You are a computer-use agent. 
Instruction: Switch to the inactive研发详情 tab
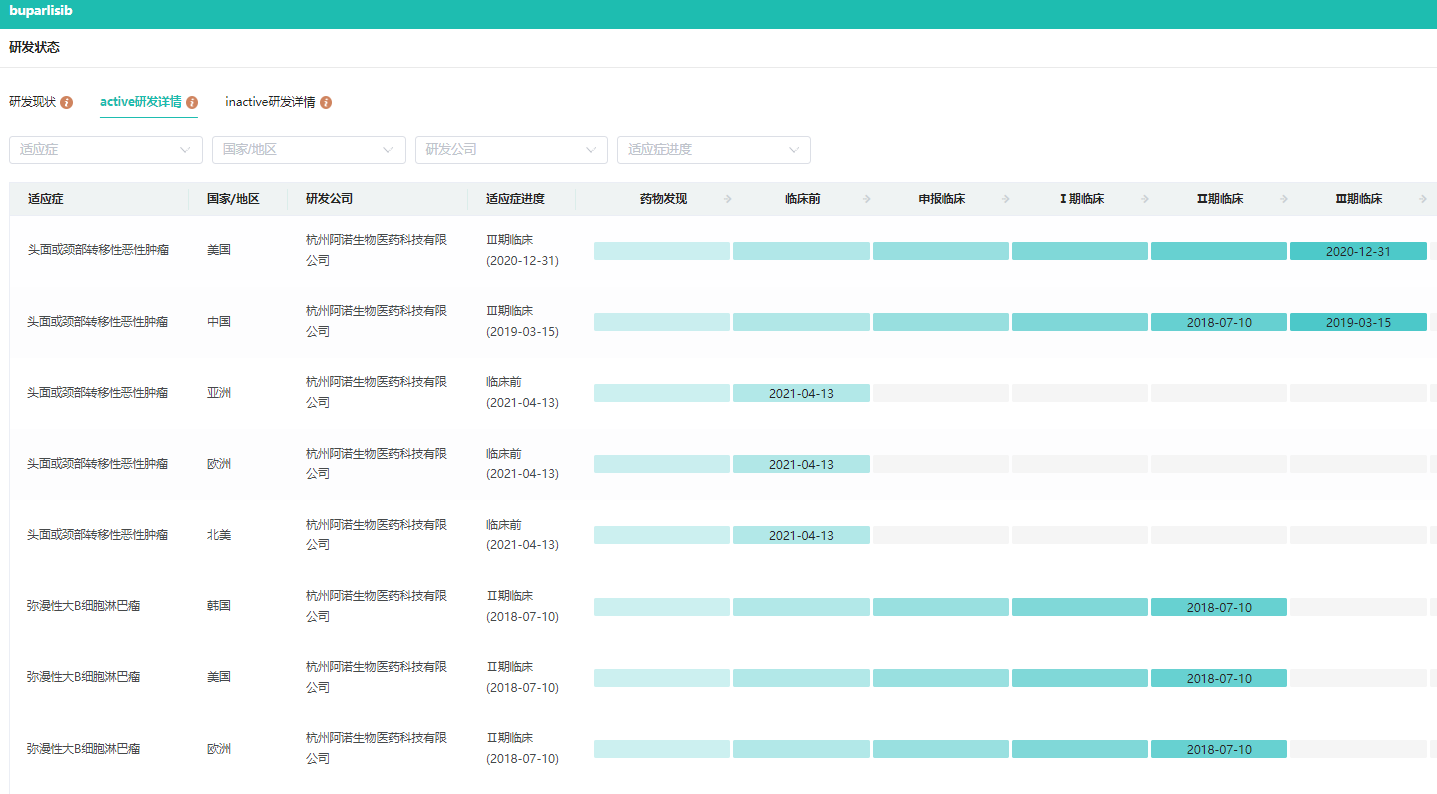[270, 102]
